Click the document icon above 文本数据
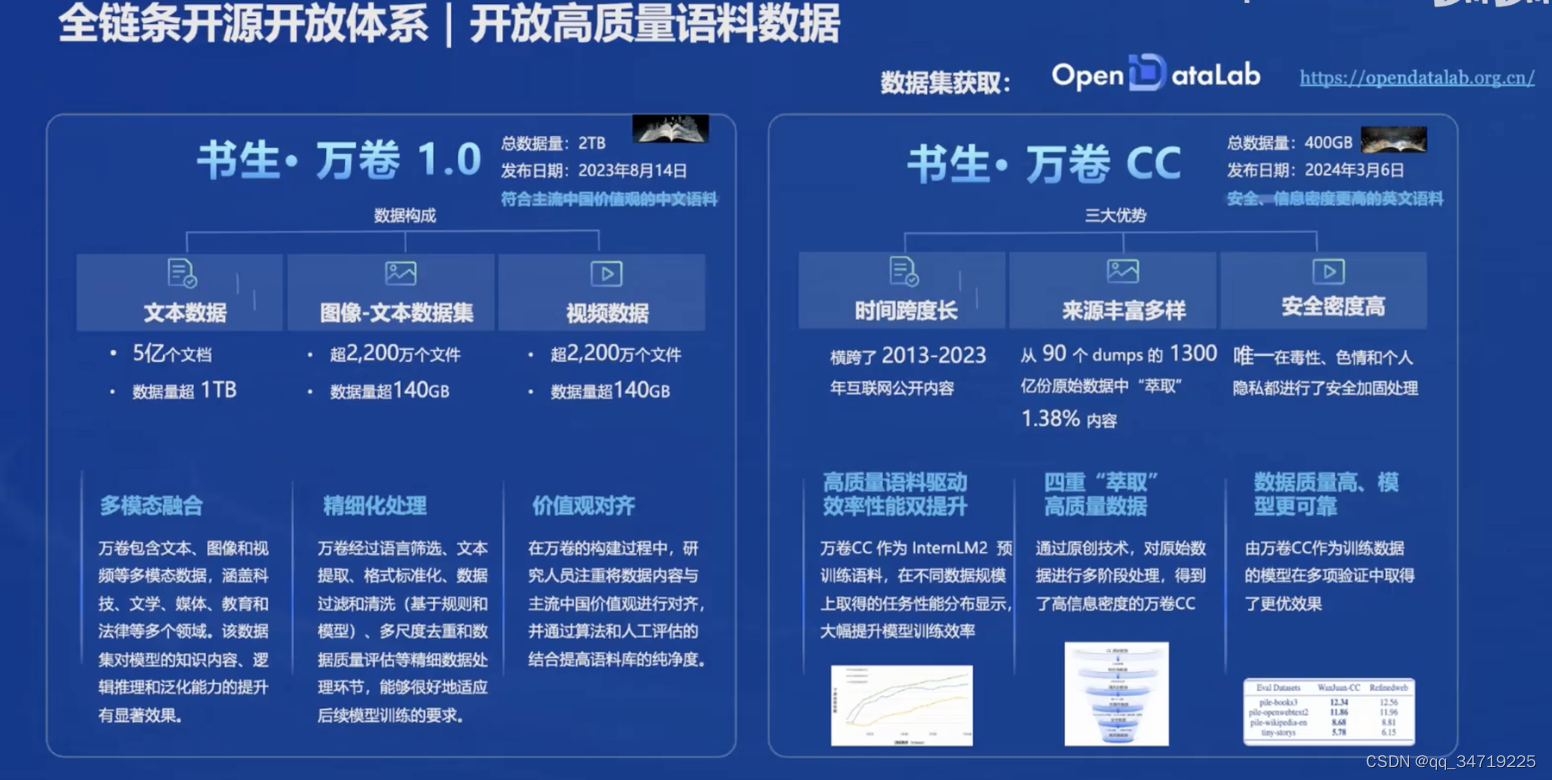 (x=182, y=273)
